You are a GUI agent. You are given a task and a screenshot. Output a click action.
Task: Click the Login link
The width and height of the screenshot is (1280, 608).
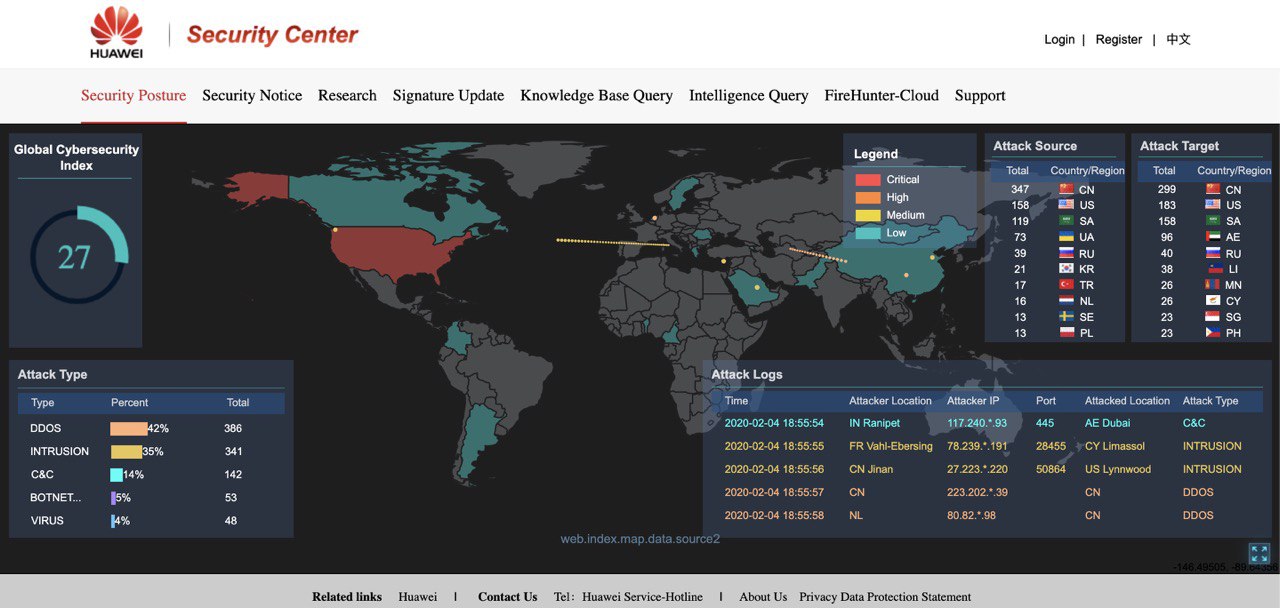pos(1059,39)
